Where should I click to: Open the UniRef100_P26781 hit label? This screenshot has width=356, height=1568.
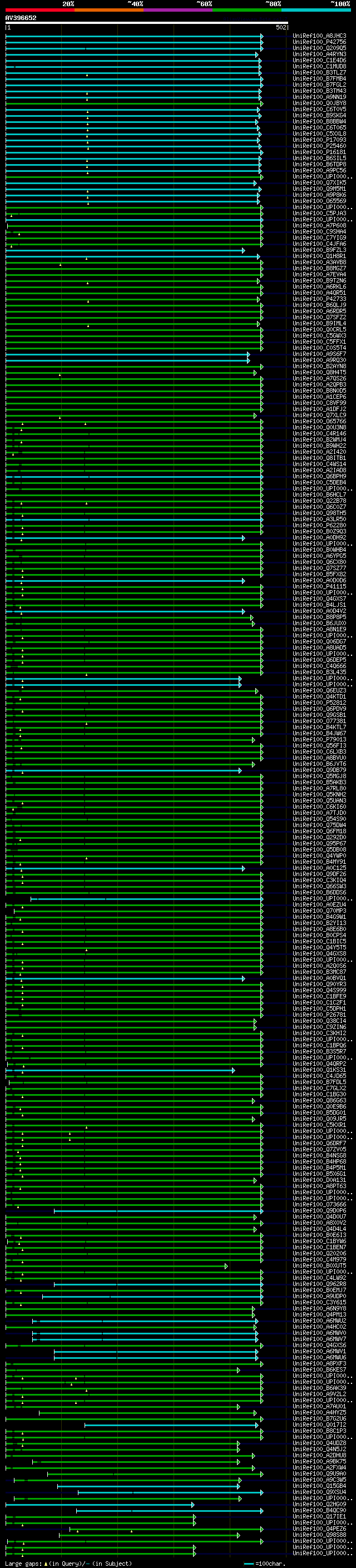pyautogui.click(x=319, y=1015)
